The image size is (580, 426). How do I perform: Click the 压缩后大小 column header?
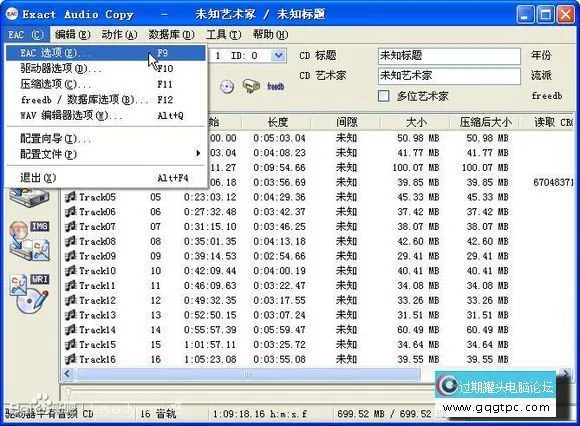485,122
